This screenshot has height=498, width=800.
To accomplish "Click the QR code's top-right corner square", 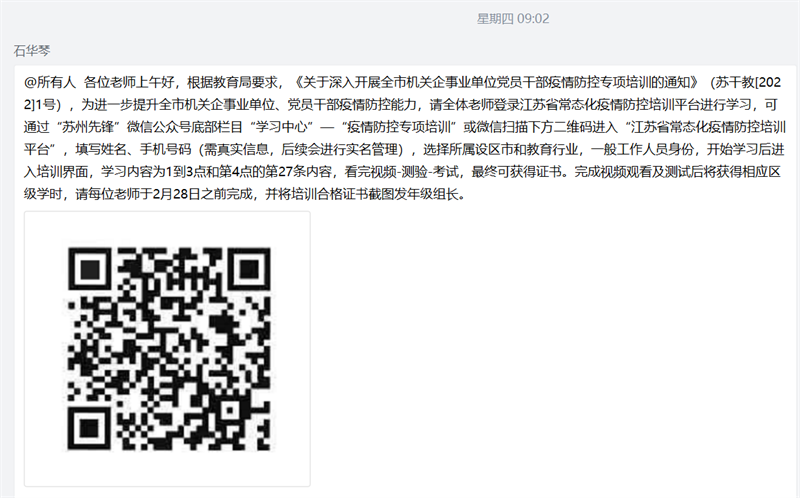I will (248, 269).
